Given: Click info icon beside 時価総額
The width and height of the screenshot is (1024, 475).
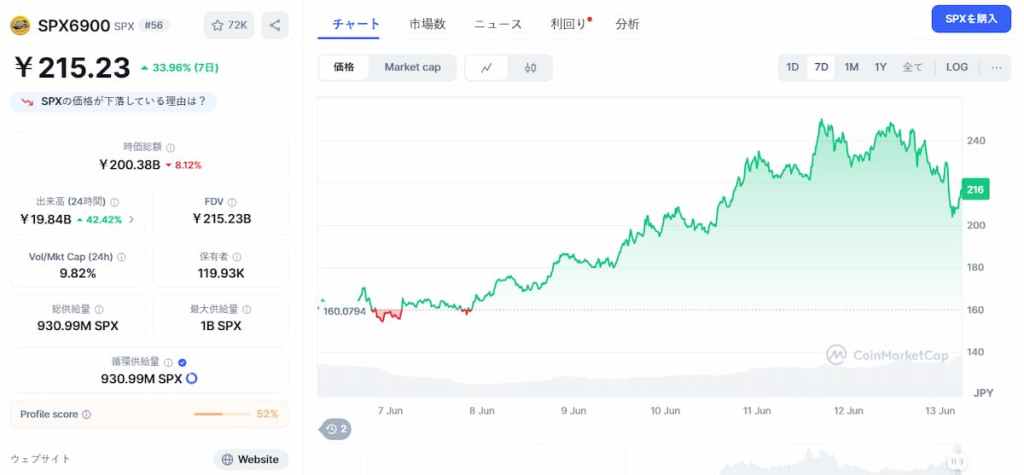Looking at the screenshot, I should [170, 147].
